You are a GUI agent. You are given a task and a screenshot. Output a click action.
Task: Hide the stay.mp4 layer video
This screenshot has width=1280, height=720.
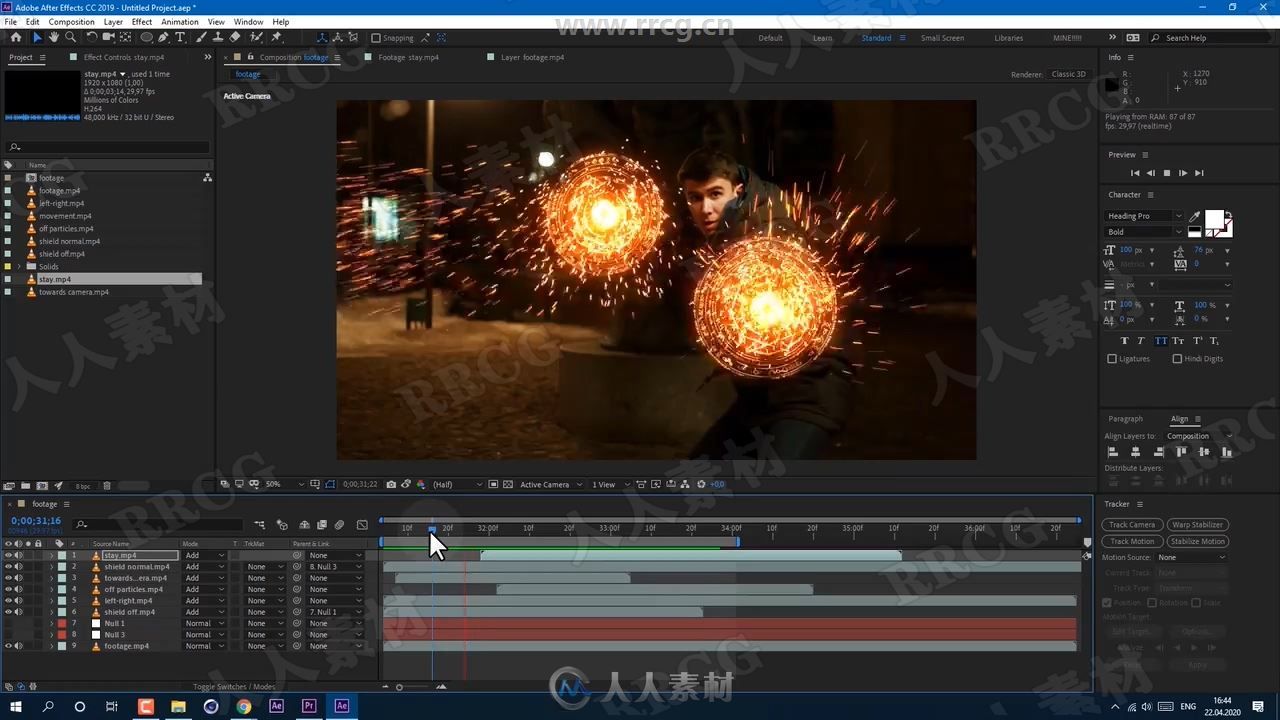(x=8, y=555)
